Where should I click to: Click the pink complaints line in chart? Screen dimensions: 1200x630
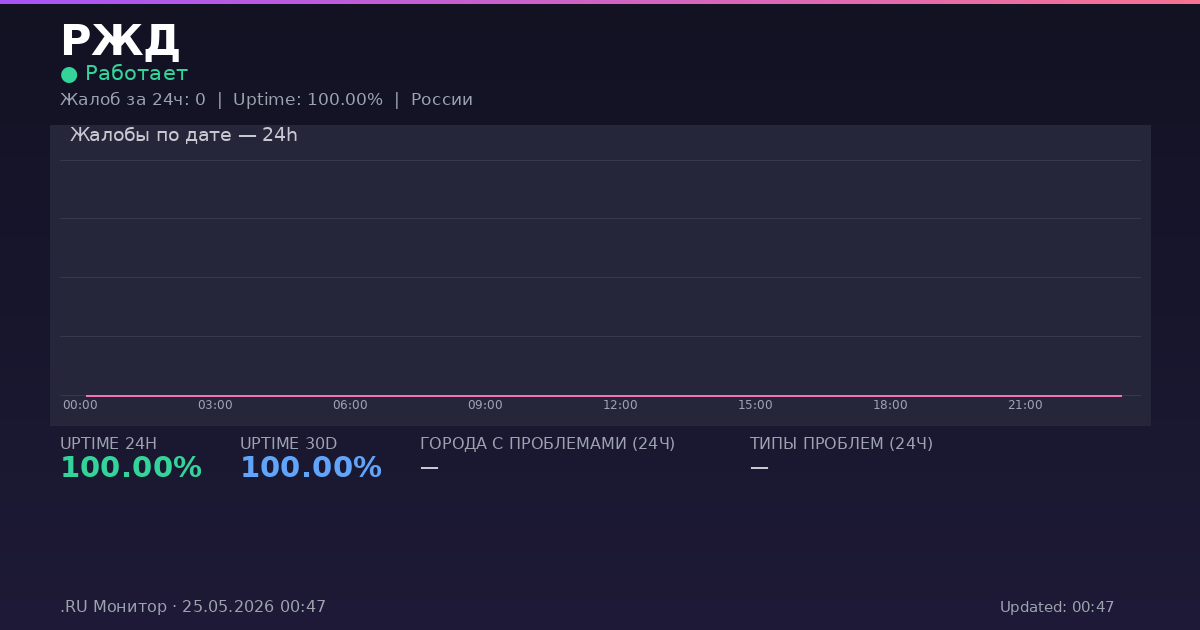click(x=603, y=396)
